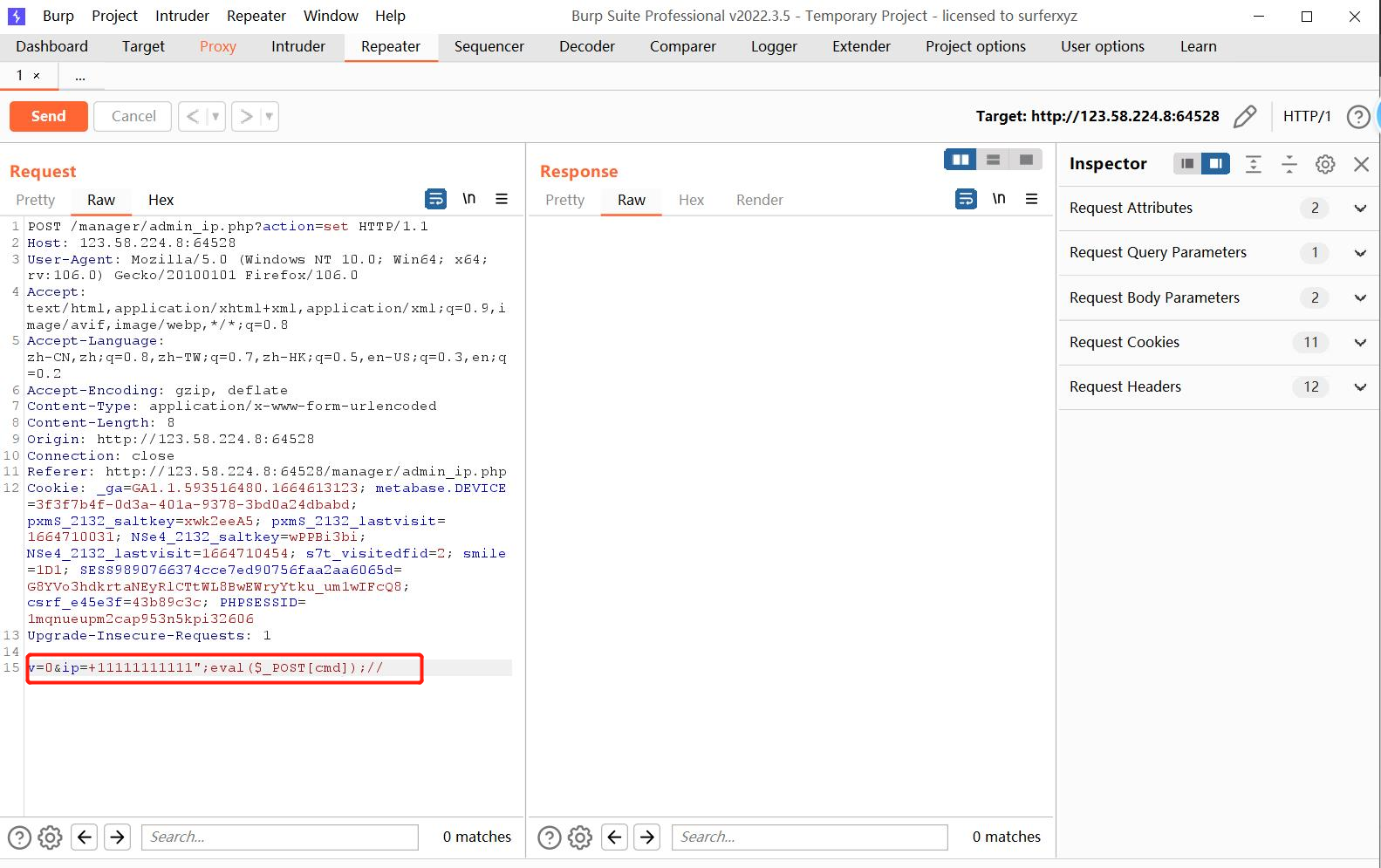
Task: Open the Intruder menu
Action: [x=182, y=16]
